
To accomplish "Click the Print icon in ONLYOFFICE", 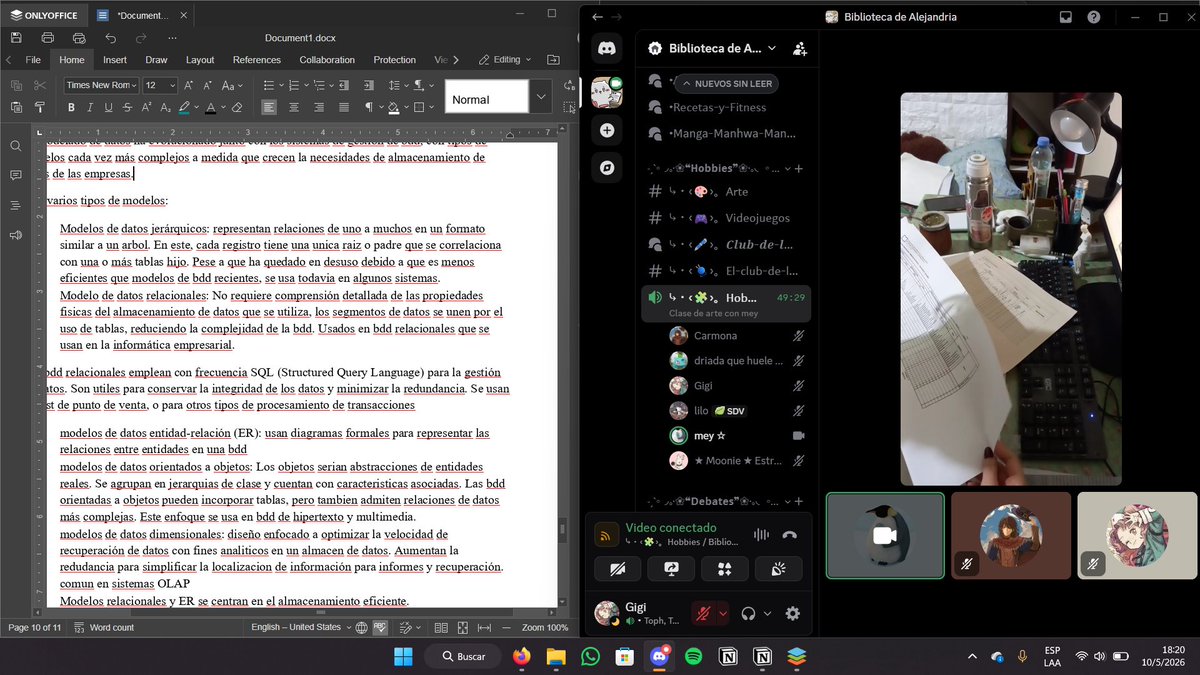I will (x=48, y=38).
